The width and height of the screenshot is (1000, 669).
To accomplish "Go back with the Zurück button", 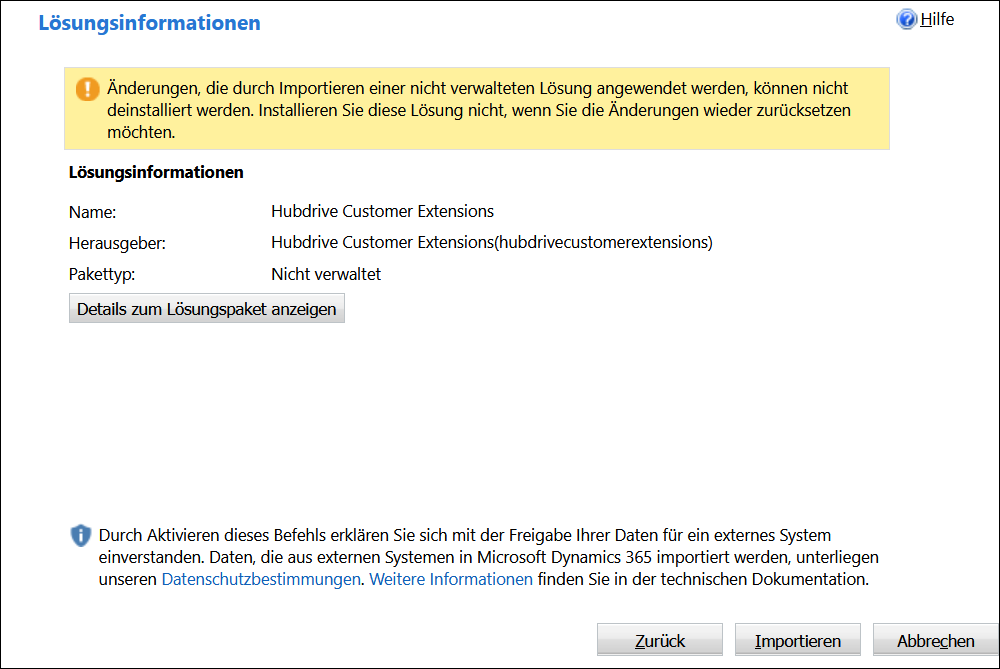I will click(x=659, y=640).
